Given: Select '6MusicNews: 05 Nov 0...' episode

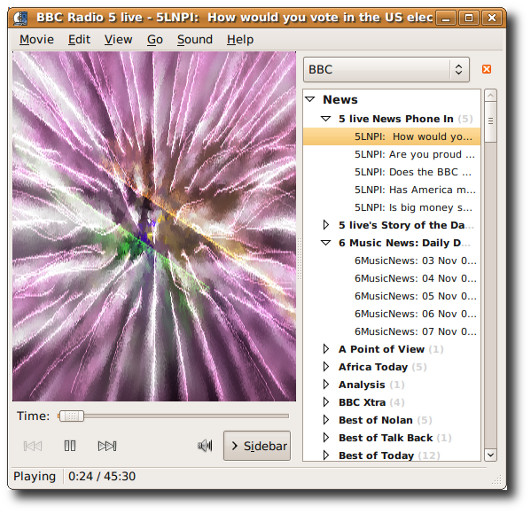Looking at the screenshot, I should pyautogui.click(x=391, y=296).
